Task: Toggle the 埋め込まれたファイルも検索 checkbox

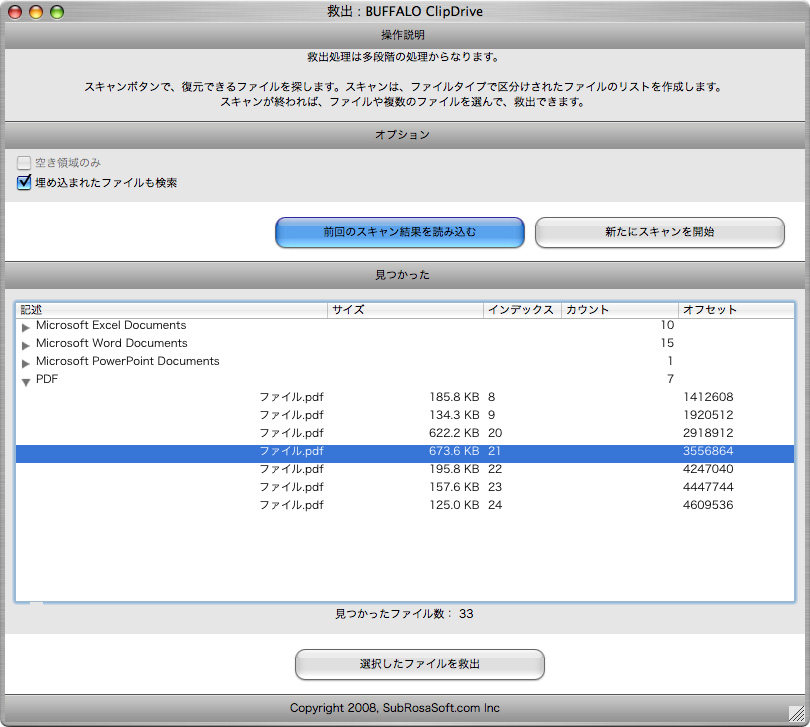Action: point(24,182)
